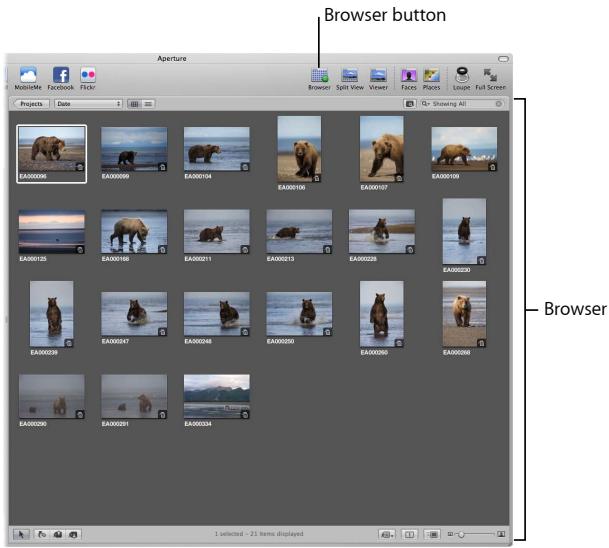This screenshot has width=609, height=548.
Task: Select thumbnail EA000107
Action: click(x=381, y=149)
